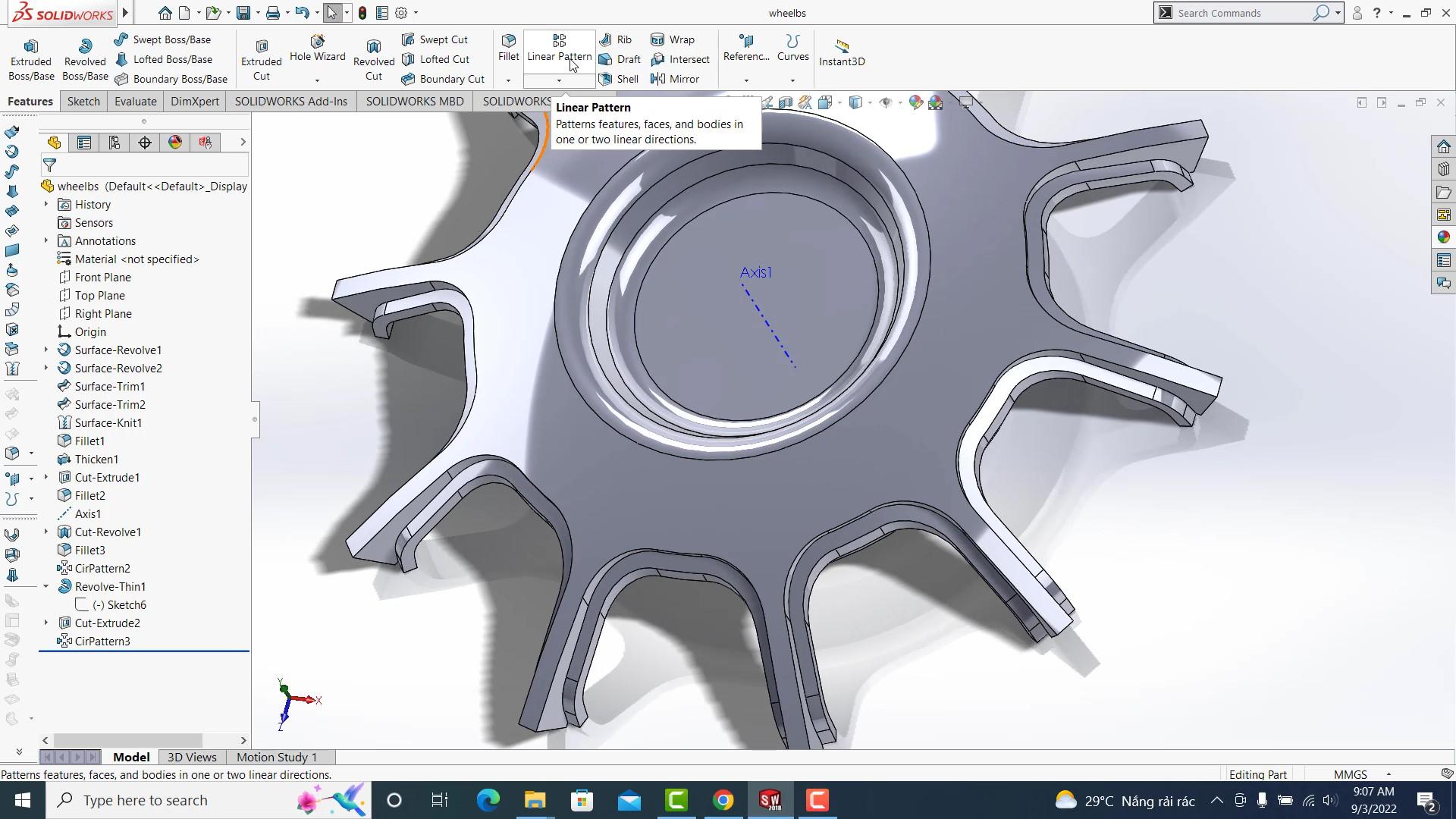
Task: Select the Swept Cut tool
Action: (443, 39)
